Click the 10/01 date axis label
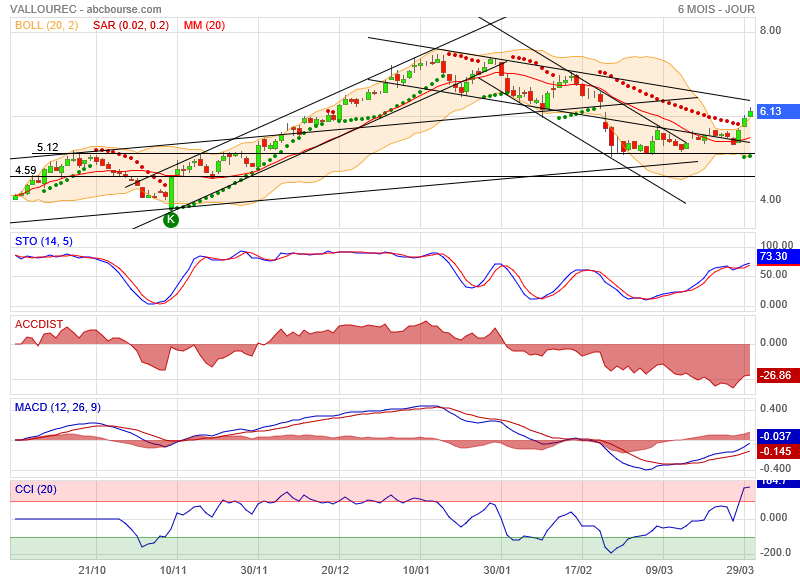The width and height of the screenshot is (800, 580). tap(416, 570)
